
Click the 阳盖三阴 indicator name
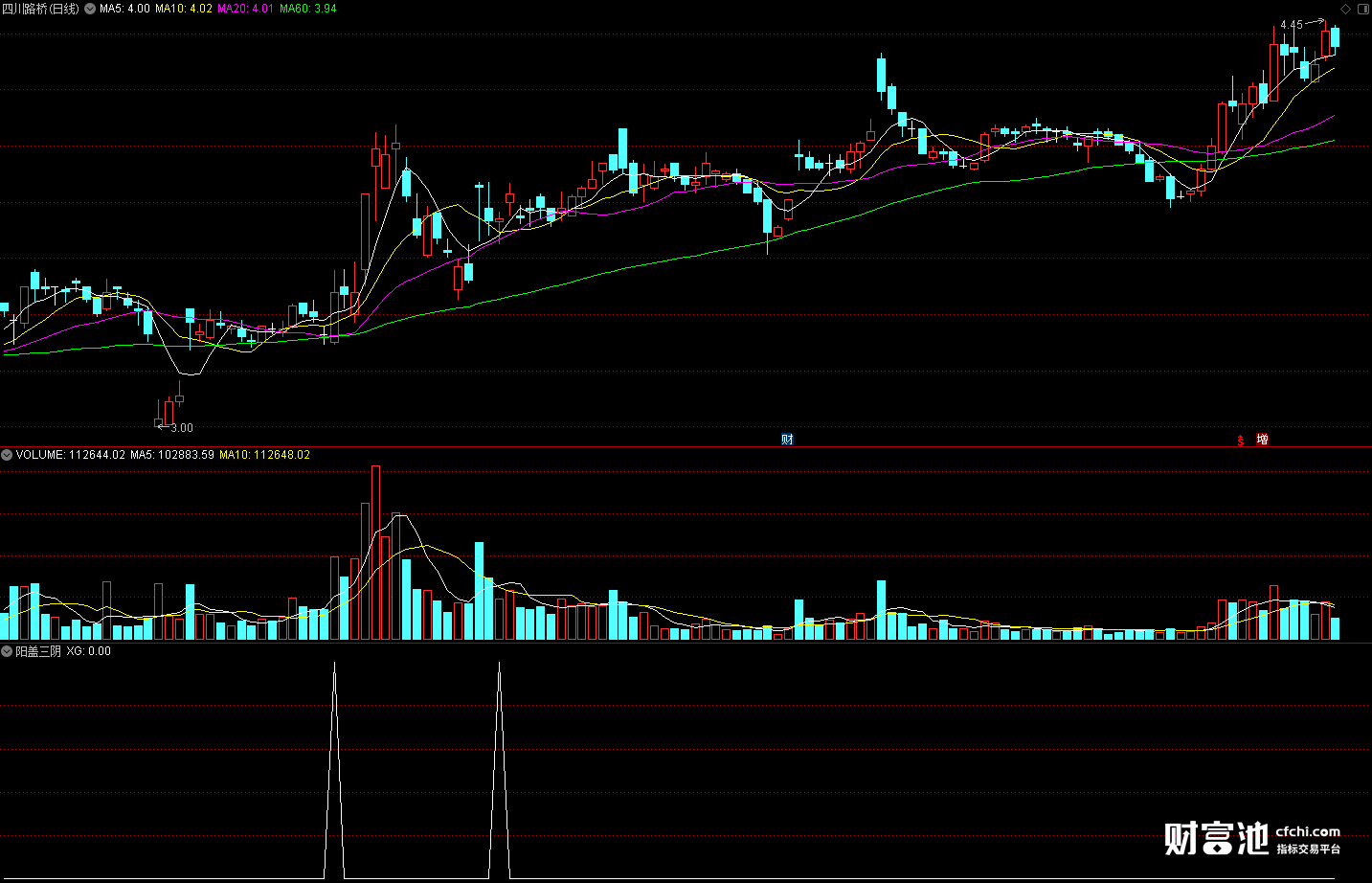[x=38, y=651]
